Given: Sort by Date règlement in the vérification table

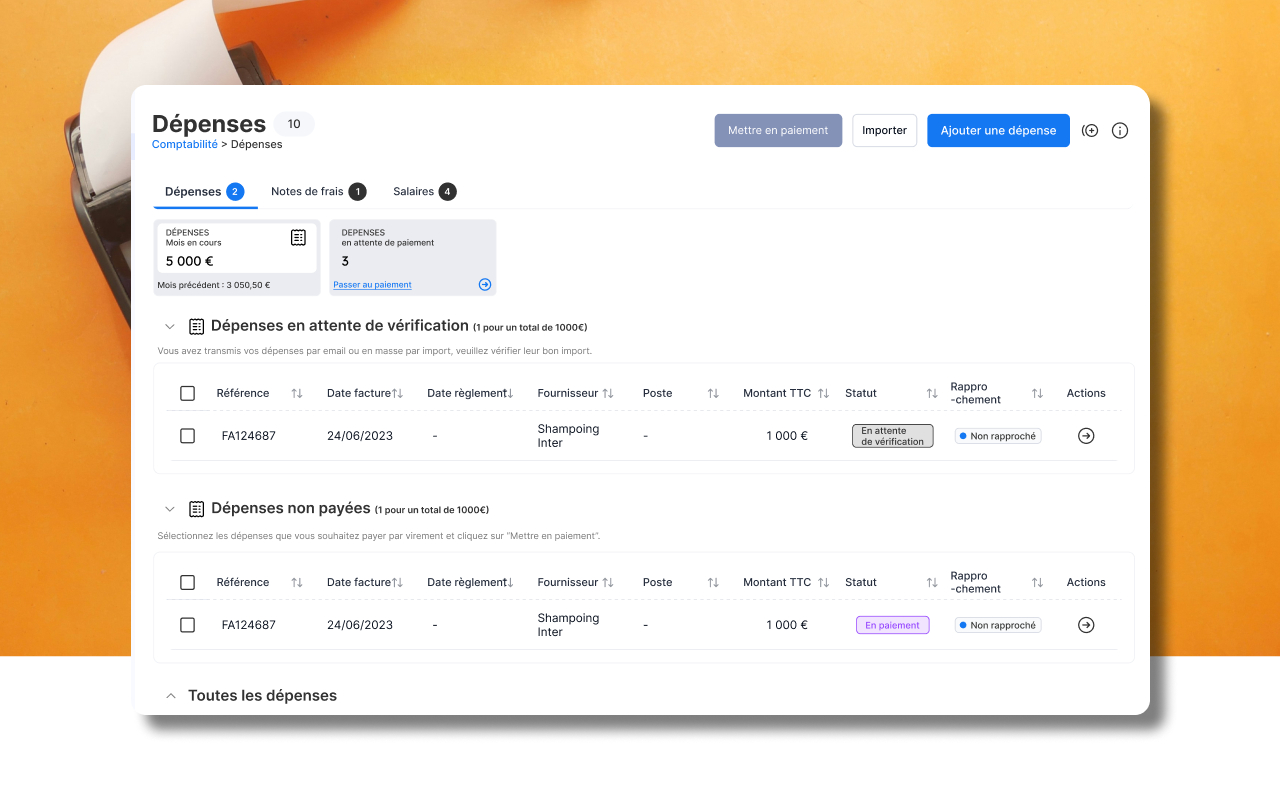Looking at the screenshot, I should (x=510, y=393).
